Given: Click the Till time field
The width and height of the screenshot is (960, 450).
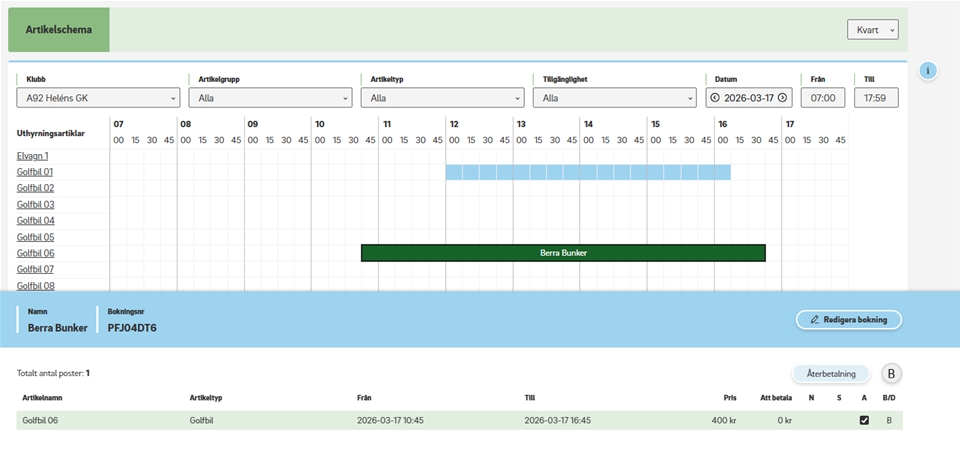Looking at the screenshot, I should pos(875,98).
